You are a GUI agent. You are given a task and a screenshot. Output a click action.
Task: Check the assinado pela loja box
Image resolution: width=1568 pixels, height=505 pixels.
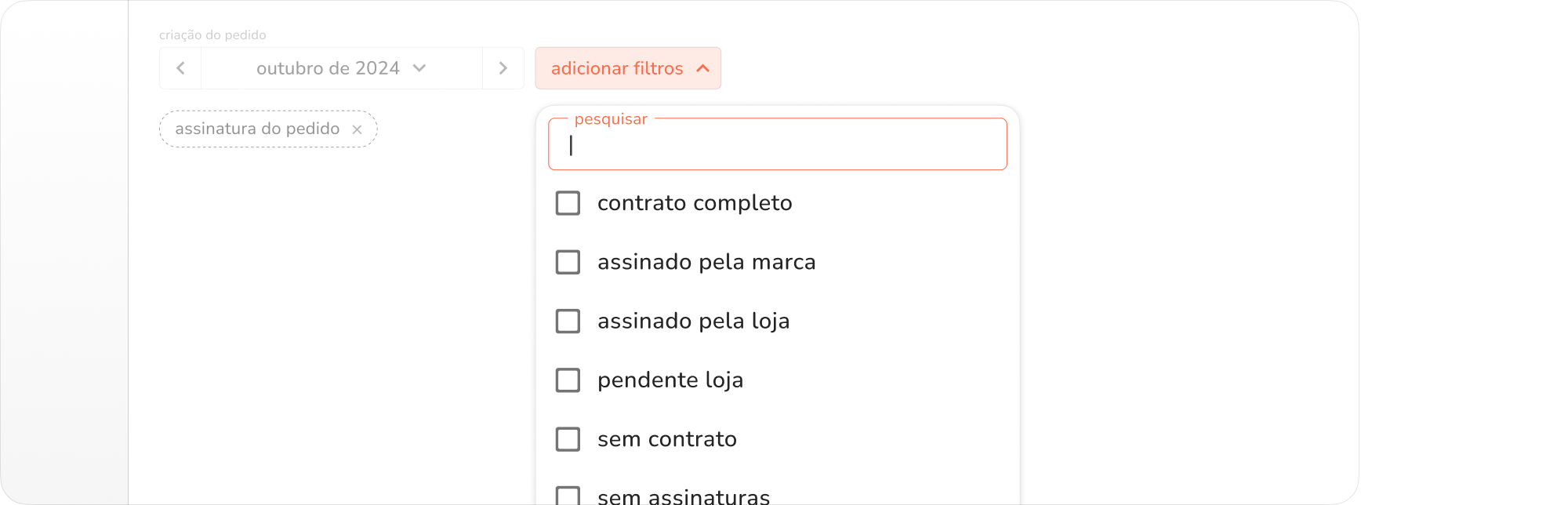pyautogui.click(x=568, y=321)
